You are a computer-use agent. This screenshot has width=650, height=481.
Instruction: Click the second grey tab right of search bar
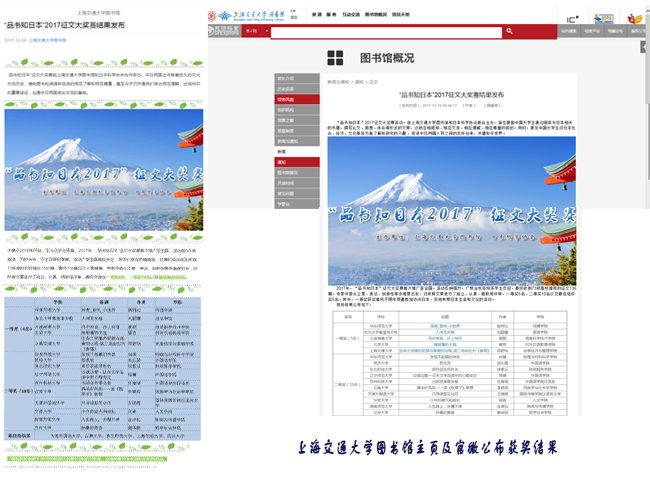tap(592, 31)
